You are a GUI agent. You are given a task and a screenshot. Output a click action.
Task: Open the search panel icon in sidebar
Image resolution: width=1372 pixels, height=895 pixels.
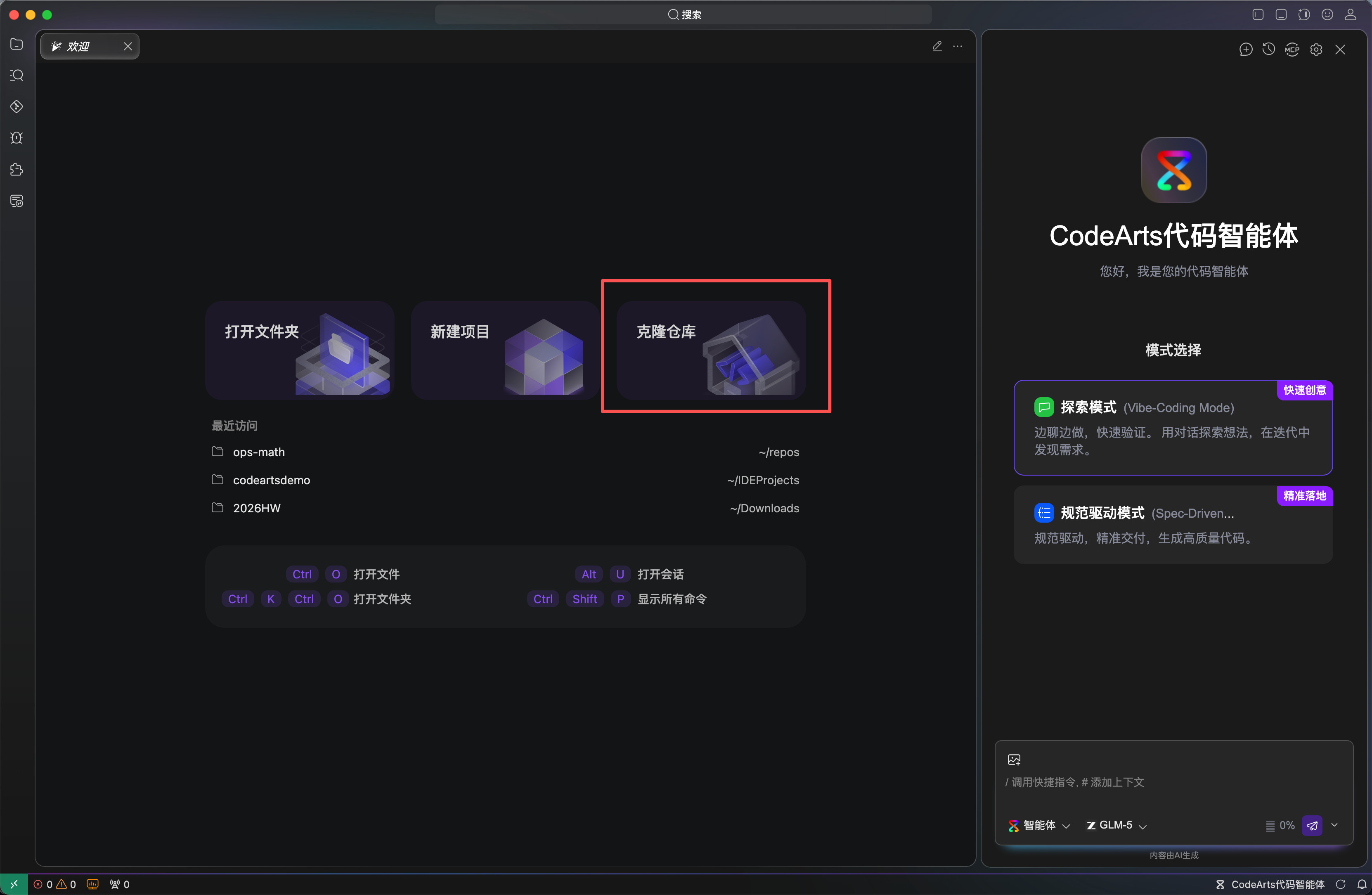[17, 76]
